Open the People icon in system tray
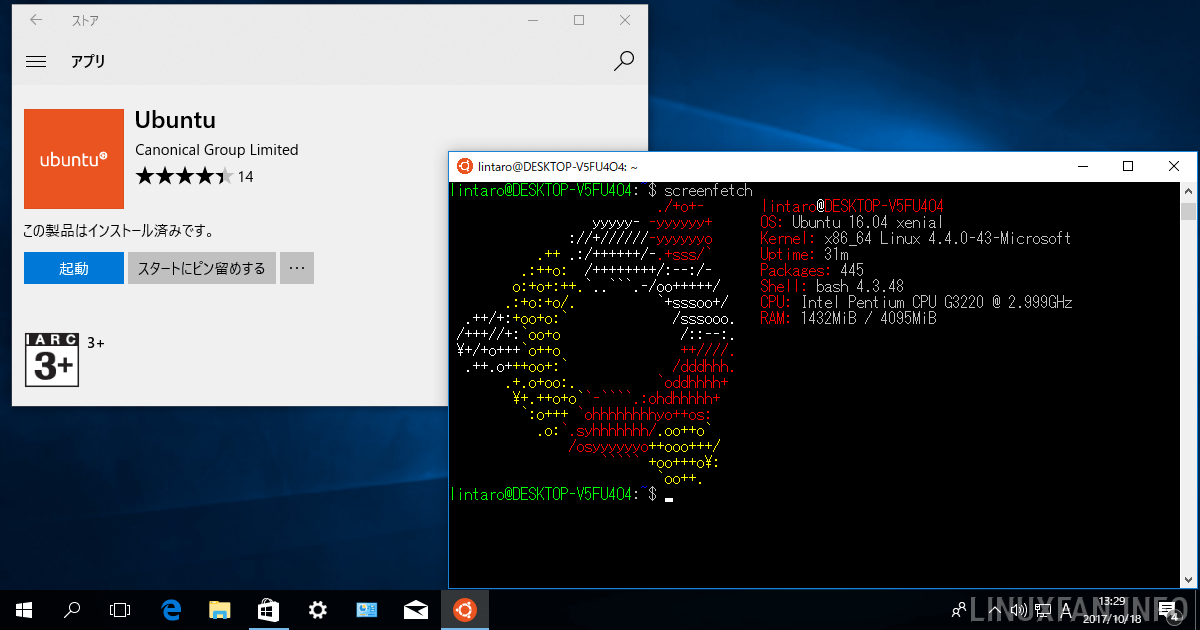 click(x=959, y=609)
